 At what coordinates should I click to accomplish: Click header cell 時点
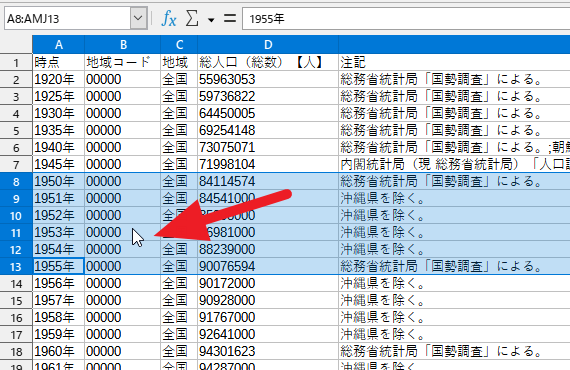point(59,63)
